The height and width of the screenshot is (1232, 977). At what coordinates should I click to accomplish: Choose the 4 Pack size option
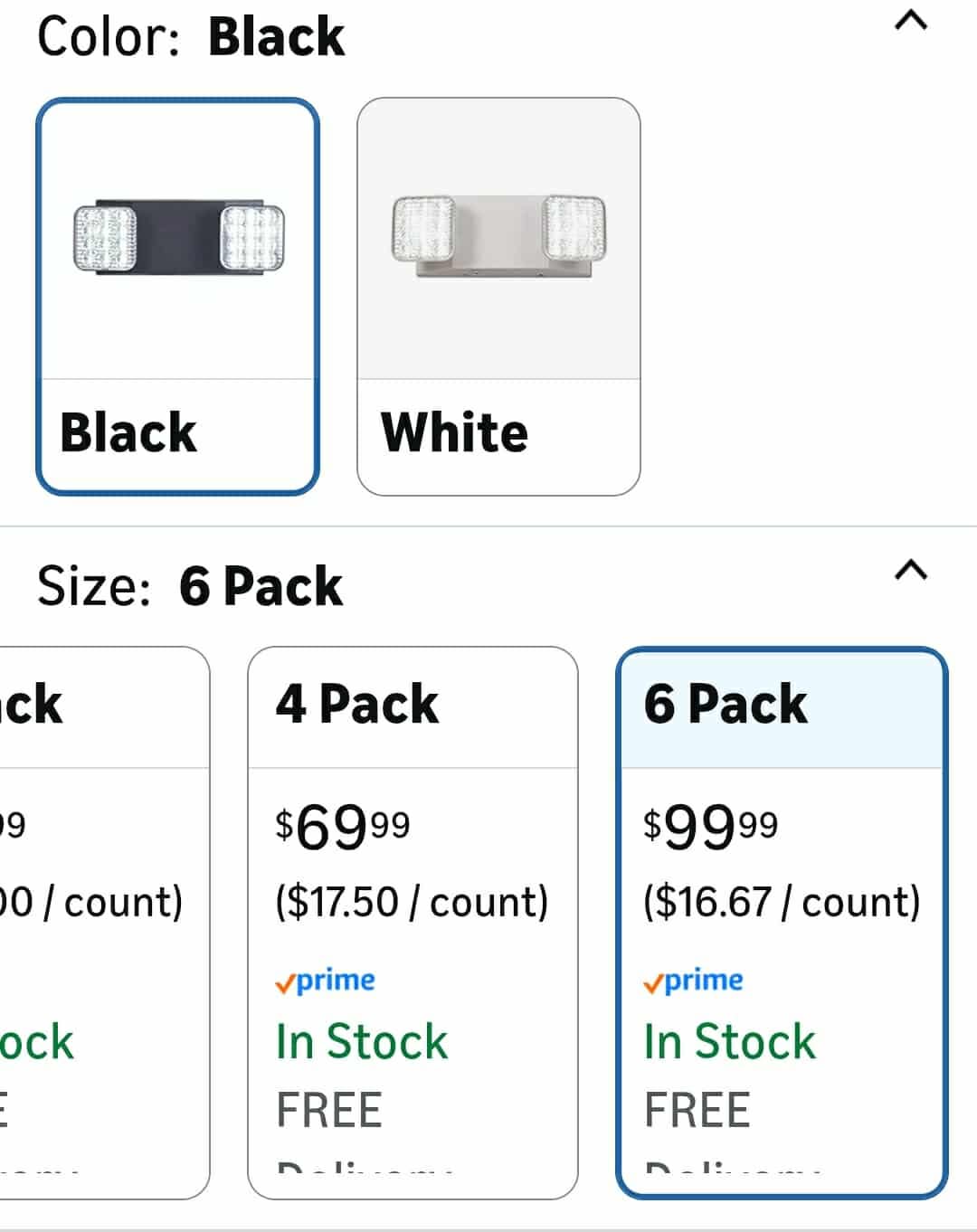(413, 923)
